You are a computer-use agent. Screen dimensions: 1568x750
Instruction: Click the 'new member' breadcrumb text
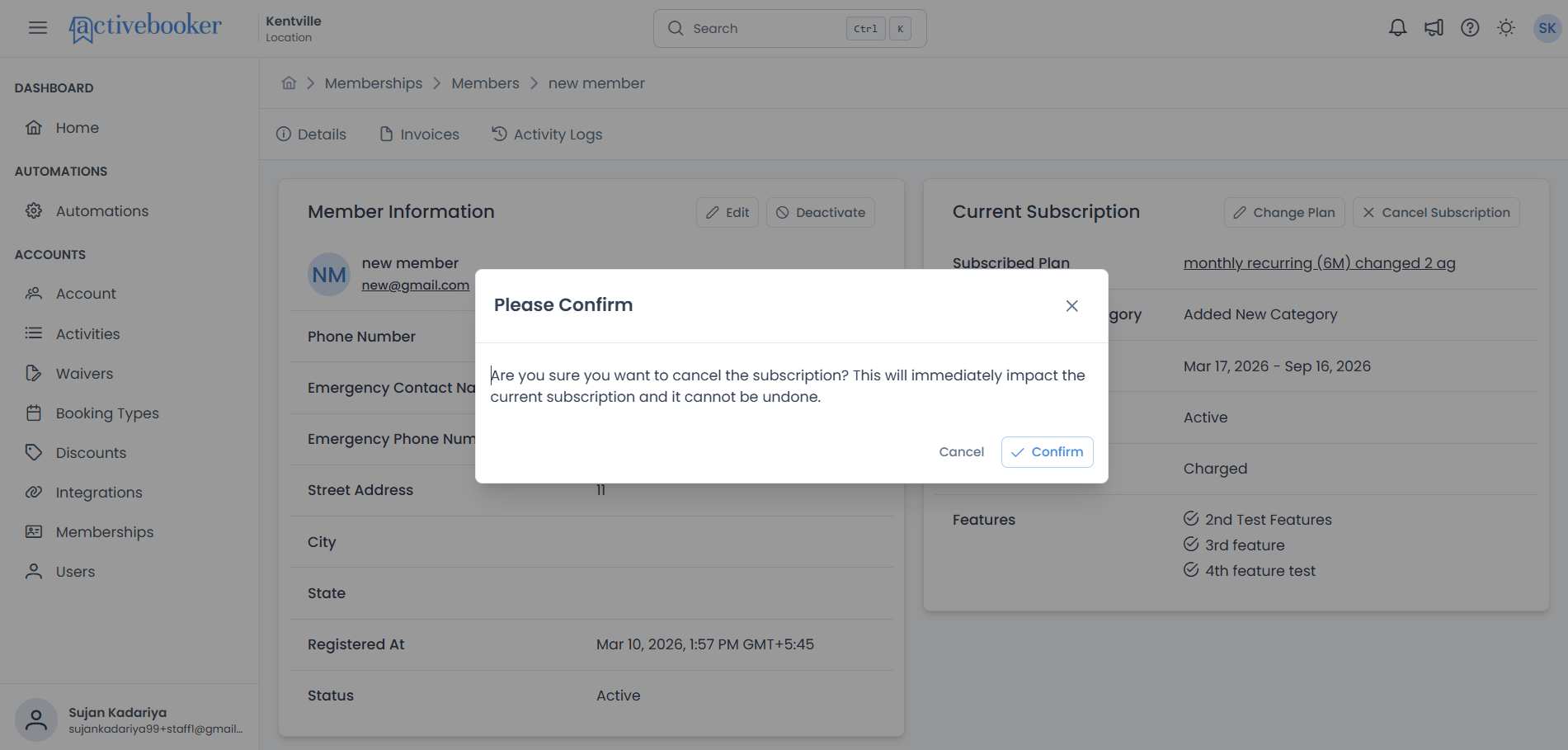tap(596, 83)
